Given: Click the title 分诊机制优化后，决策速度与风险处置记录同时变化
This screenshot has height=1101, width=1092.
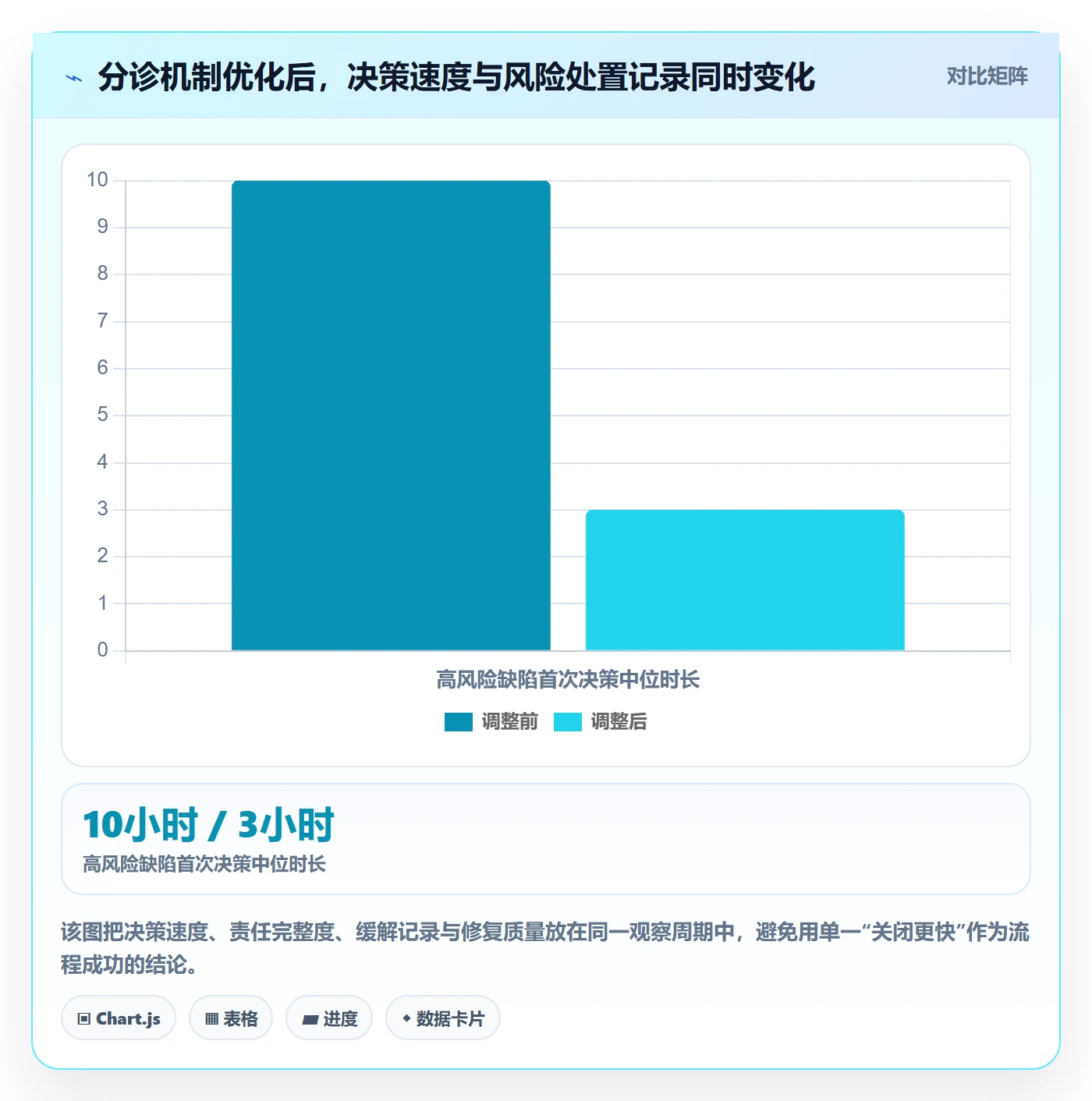Looking at the screenshot, I should tap(456, 77).
